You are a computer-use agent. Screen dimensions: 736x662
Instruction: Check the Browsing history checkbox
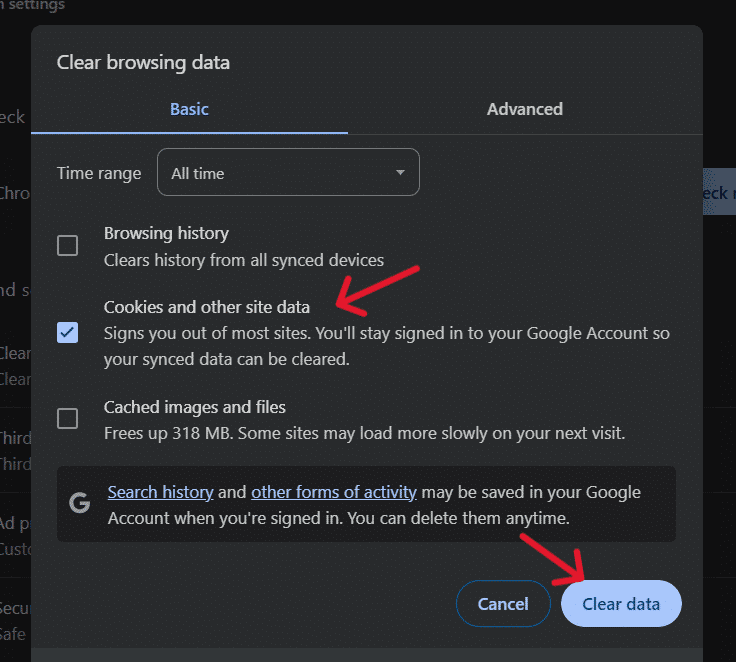(68, 246)
